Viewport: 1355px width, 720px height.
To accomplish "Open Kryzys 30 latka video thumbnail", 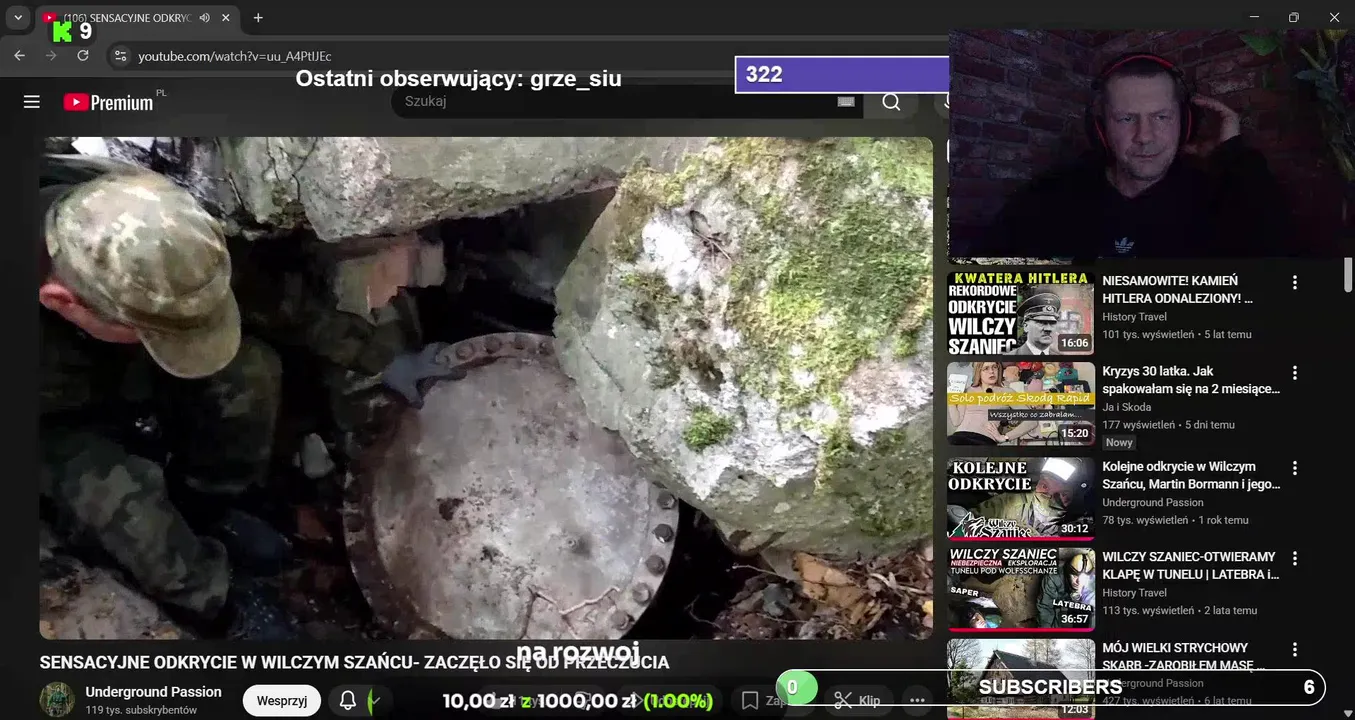I will pos(1021,403).
